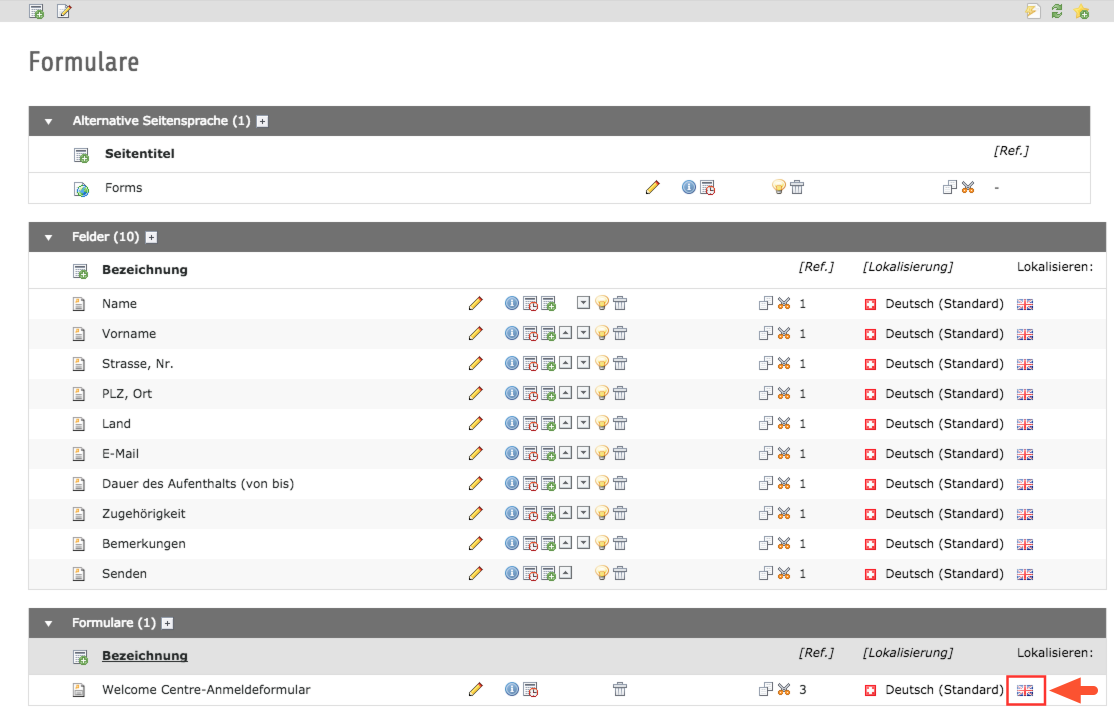The image size is (1114, 717).
Task: Move the Name field down
Action: [583, 303]
